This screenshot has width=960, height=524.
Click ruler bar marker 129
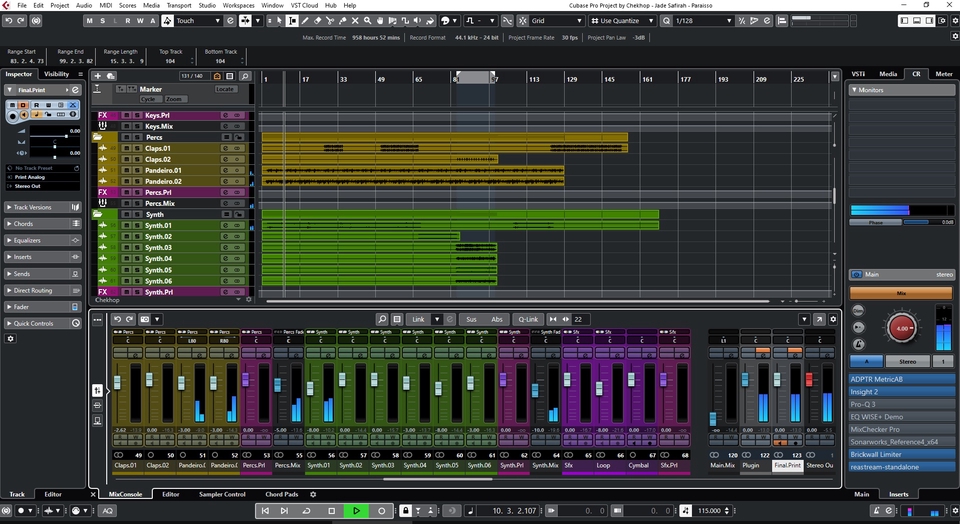tap(572, 79)
